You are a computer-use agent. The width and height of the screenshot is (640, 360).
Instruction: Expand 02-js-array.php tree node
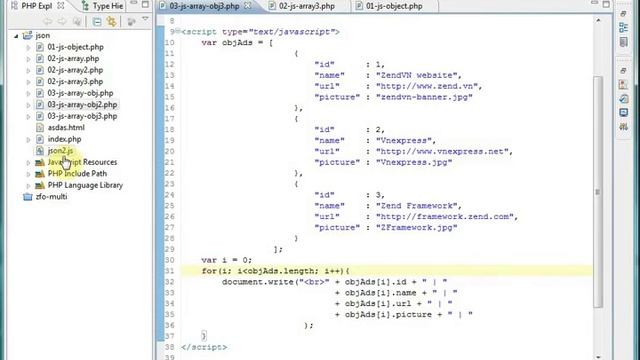coord(28,59)
